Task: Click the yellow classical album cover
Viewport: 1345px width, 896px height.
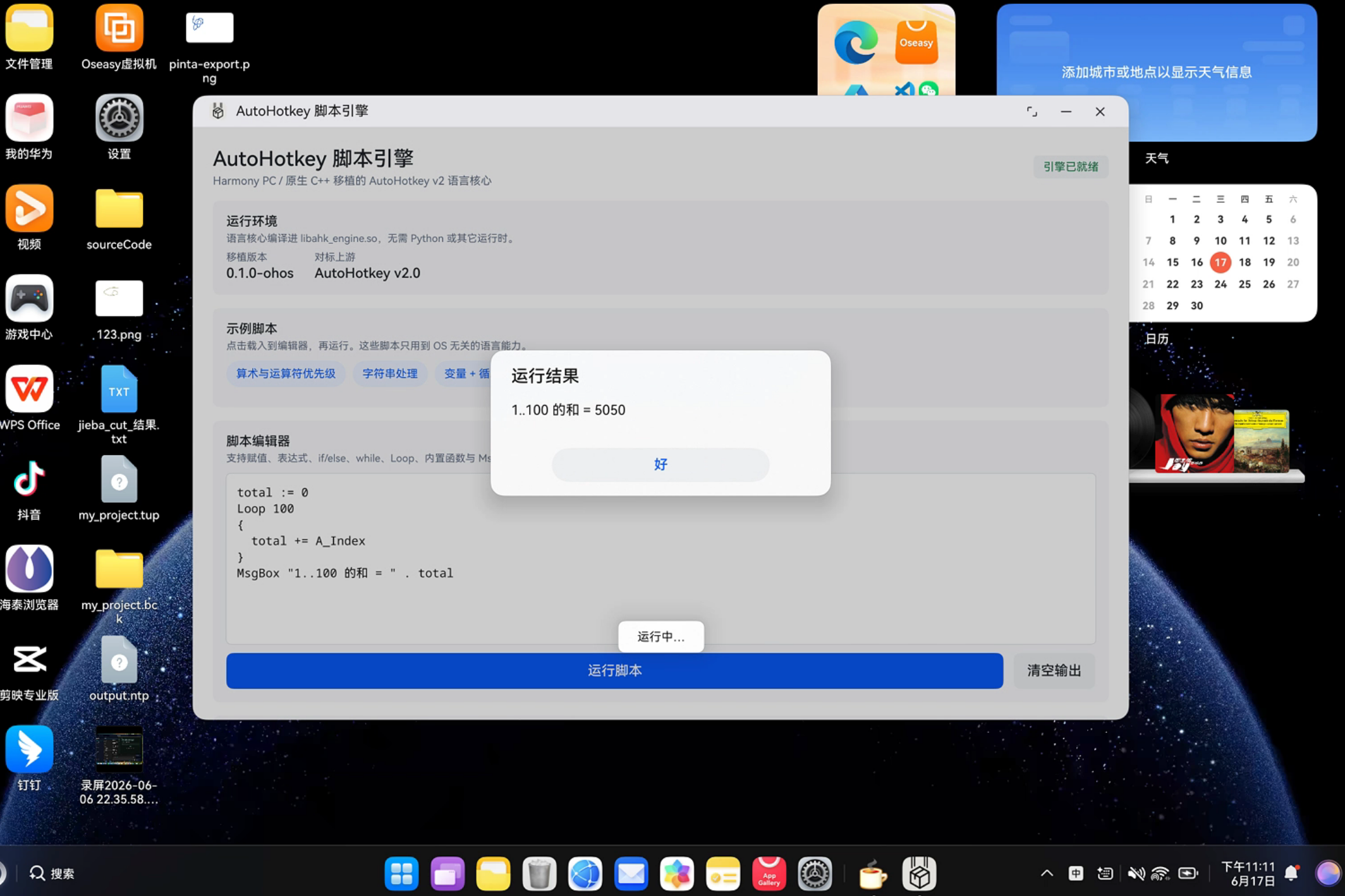Action: click(x=1261, y=441)
